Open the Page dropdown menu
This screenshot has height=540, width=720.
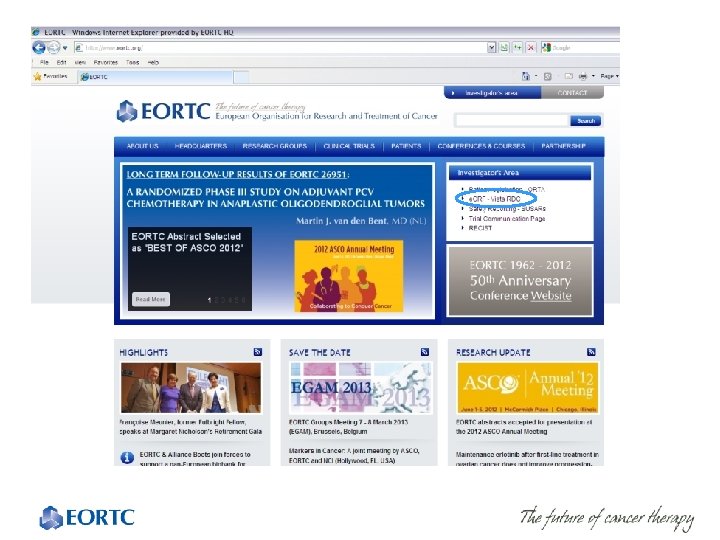pyautogui.click(x=609, y=76)
